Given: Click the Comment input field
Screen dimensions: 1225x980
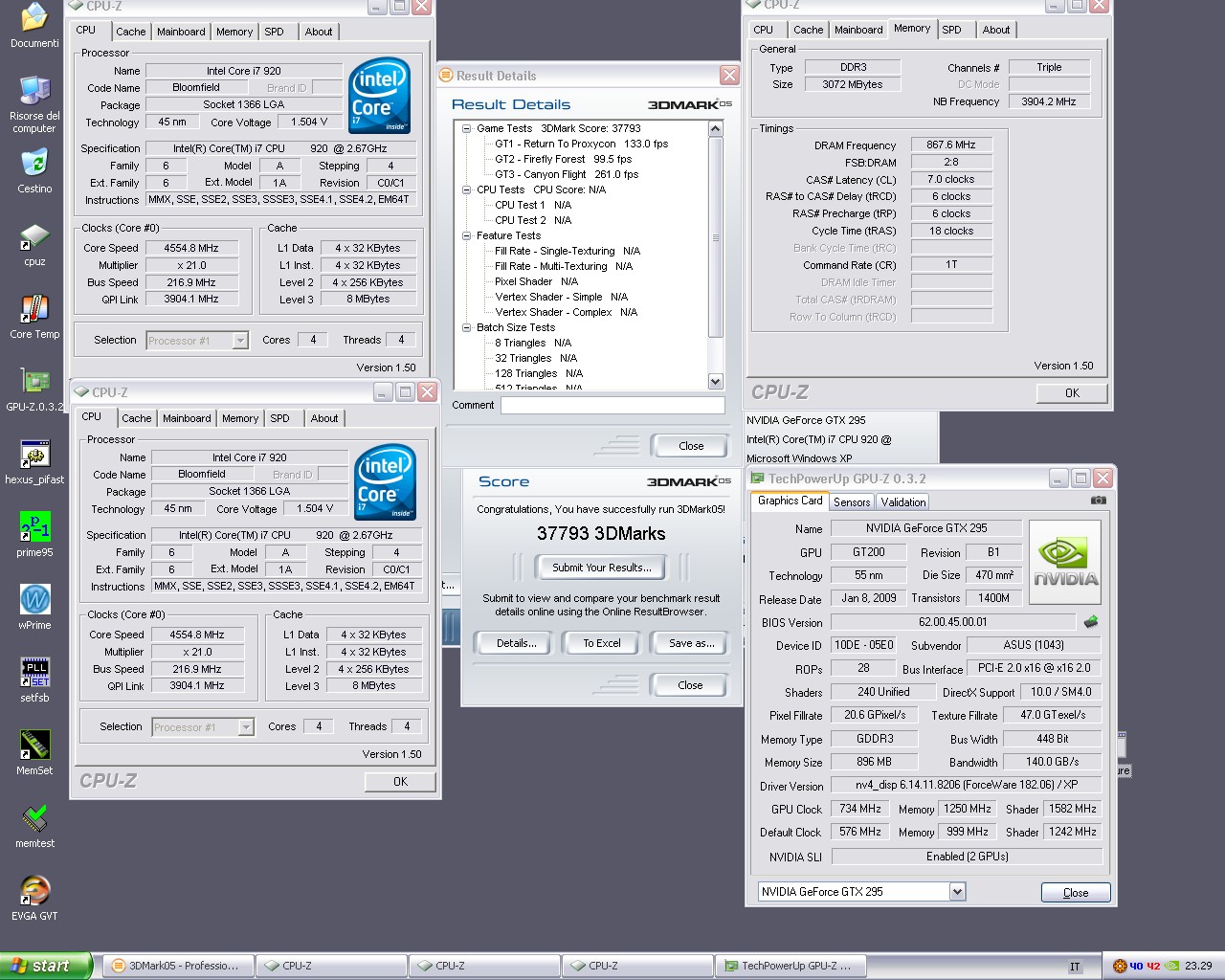Looking at the screenshot, I should [612, 406].
